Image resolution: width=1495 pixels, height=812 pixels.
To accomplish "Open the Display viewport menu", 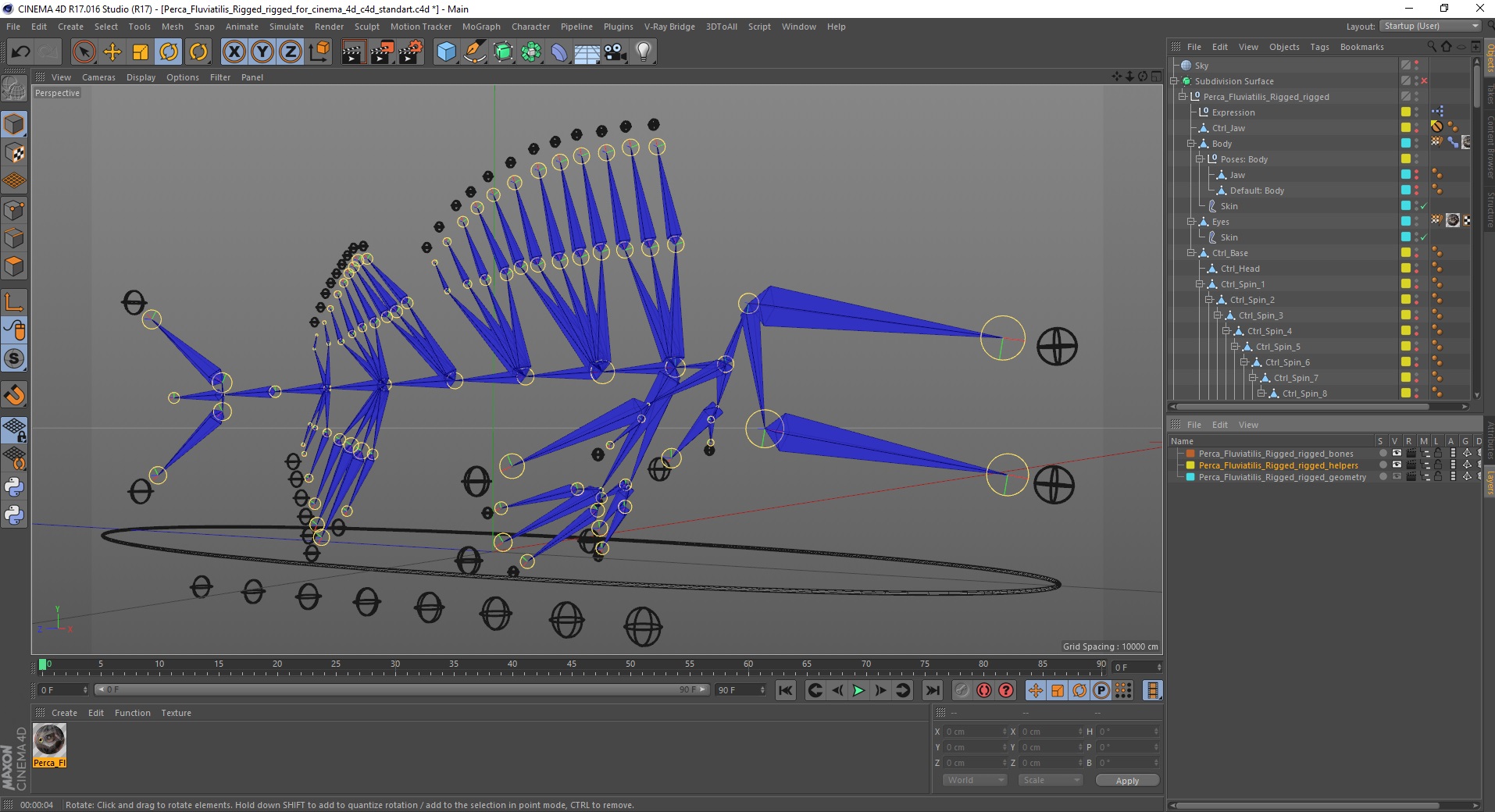I will [x=141, y=77].
